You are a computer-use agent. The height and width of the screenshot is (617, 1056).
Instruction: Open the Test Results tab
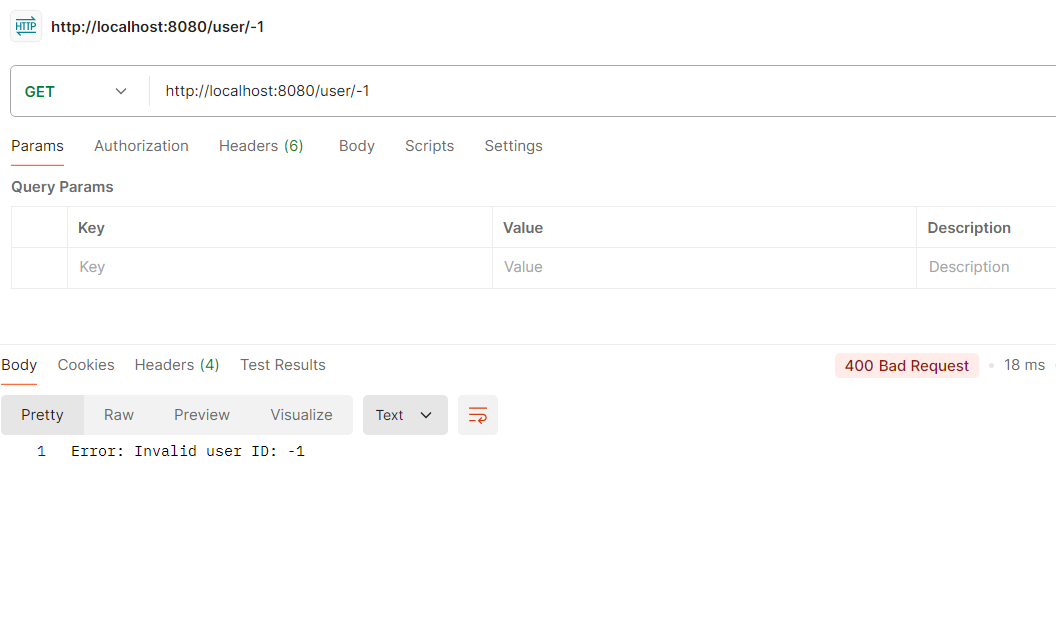tap(283, 365)
